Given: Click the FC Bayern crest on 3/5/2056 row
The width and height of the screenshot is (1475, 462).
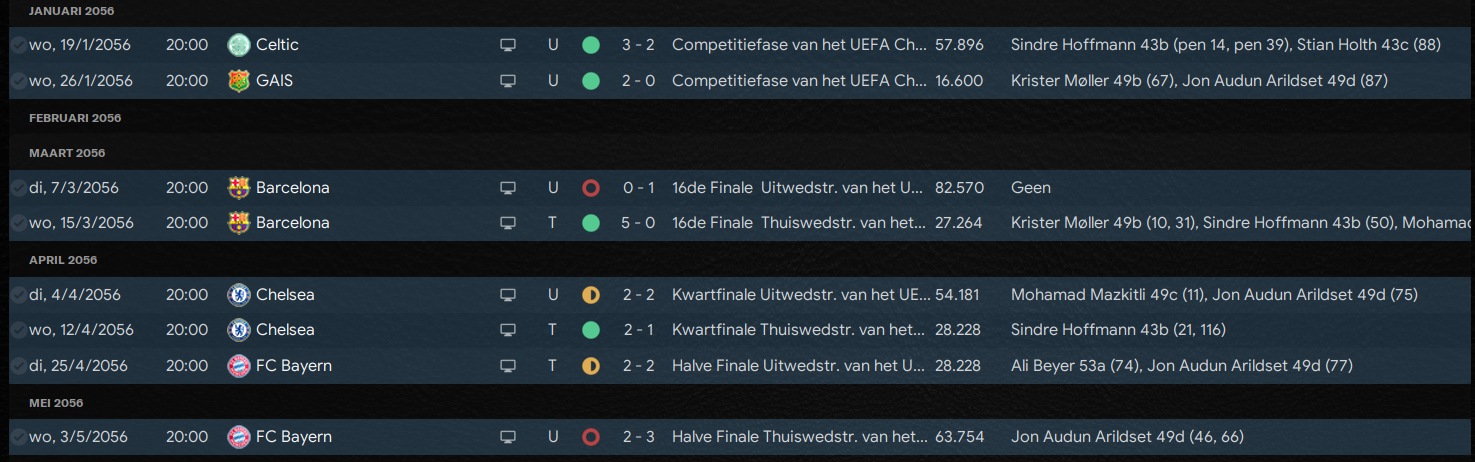Looking at the screenshot, I should [238, 437].
